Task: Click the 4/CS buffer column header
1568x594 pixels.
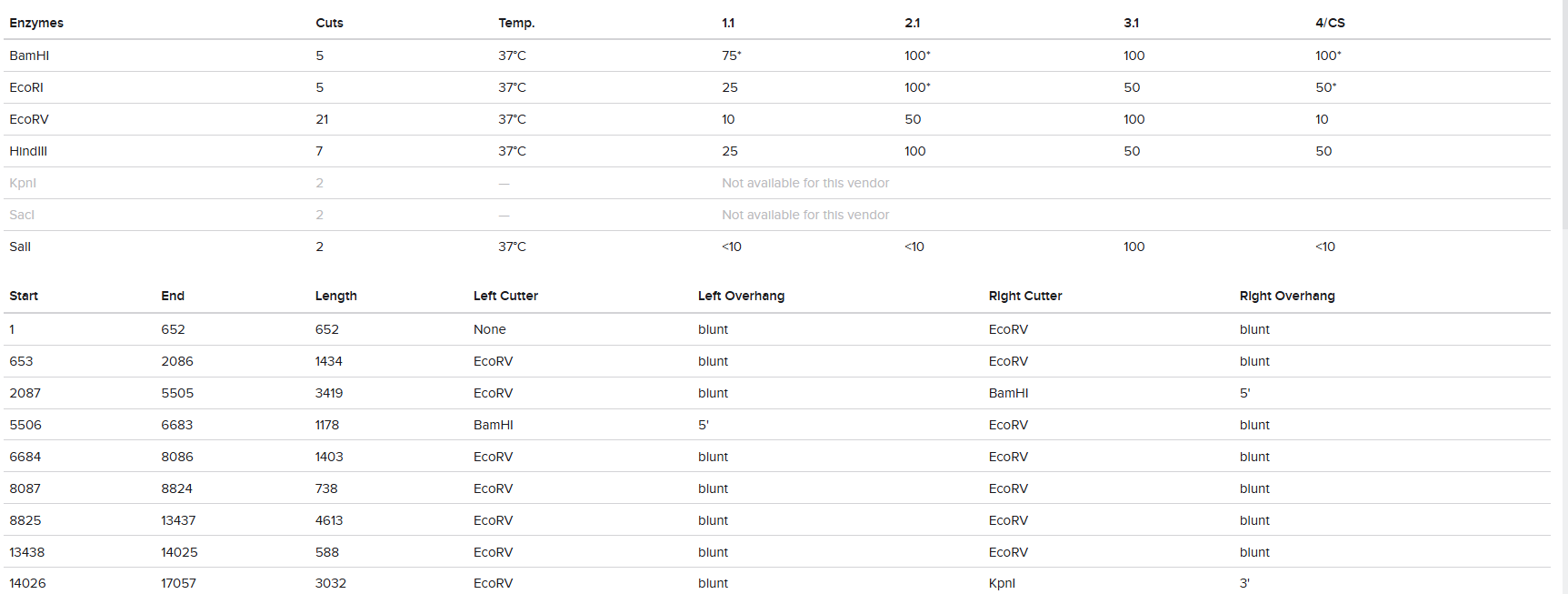Action: [x=1330, y=23]
